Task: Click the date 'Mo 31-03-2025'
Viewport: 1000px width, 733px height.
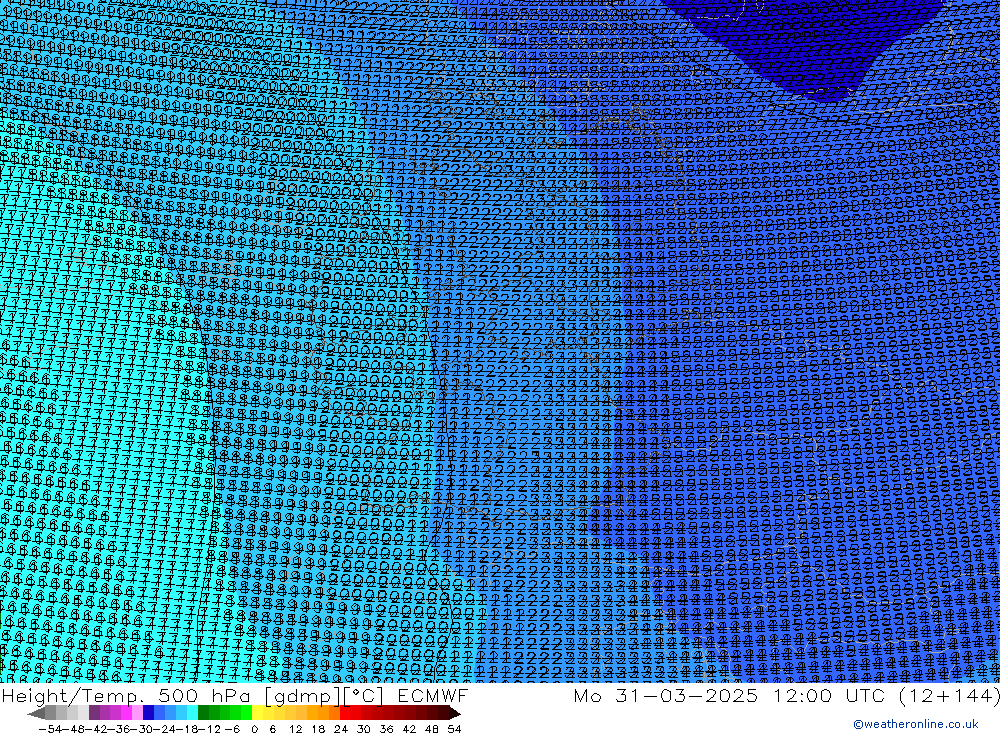Action: click(x=666, y=695)
